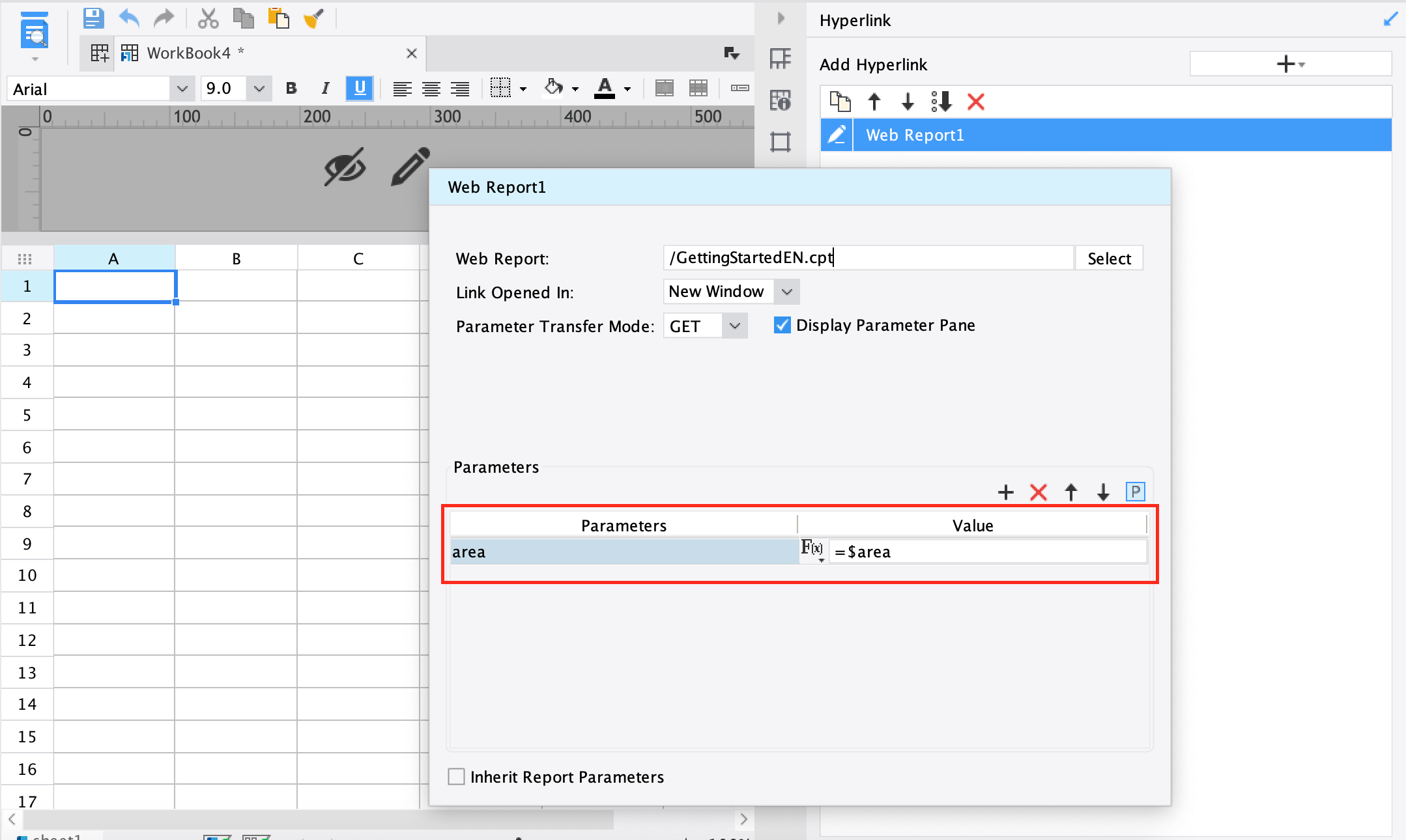Viewport: 1406px width, 840px height.
Task: Close the WorkBook4 tab
Action: click(x=411, y=53)
